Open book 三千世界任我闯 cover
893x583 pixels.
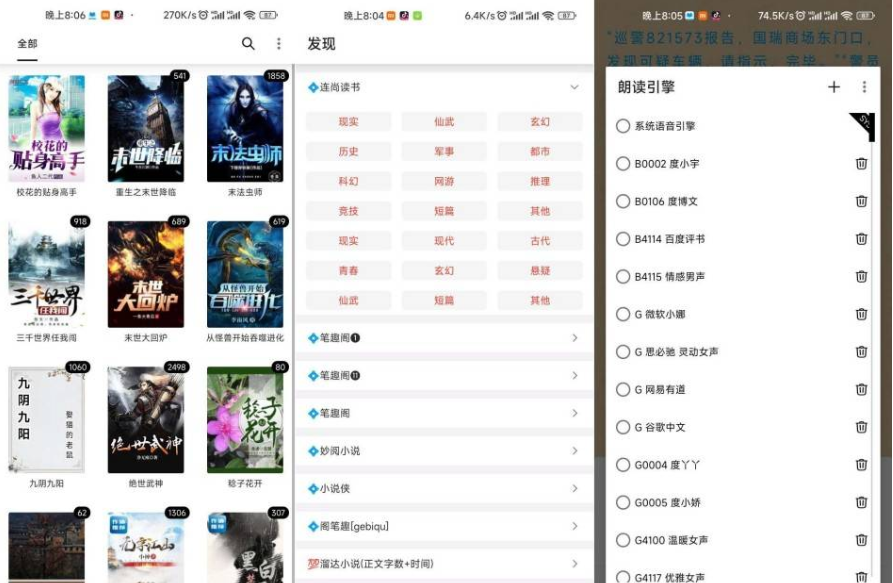(x=47, y=274)
